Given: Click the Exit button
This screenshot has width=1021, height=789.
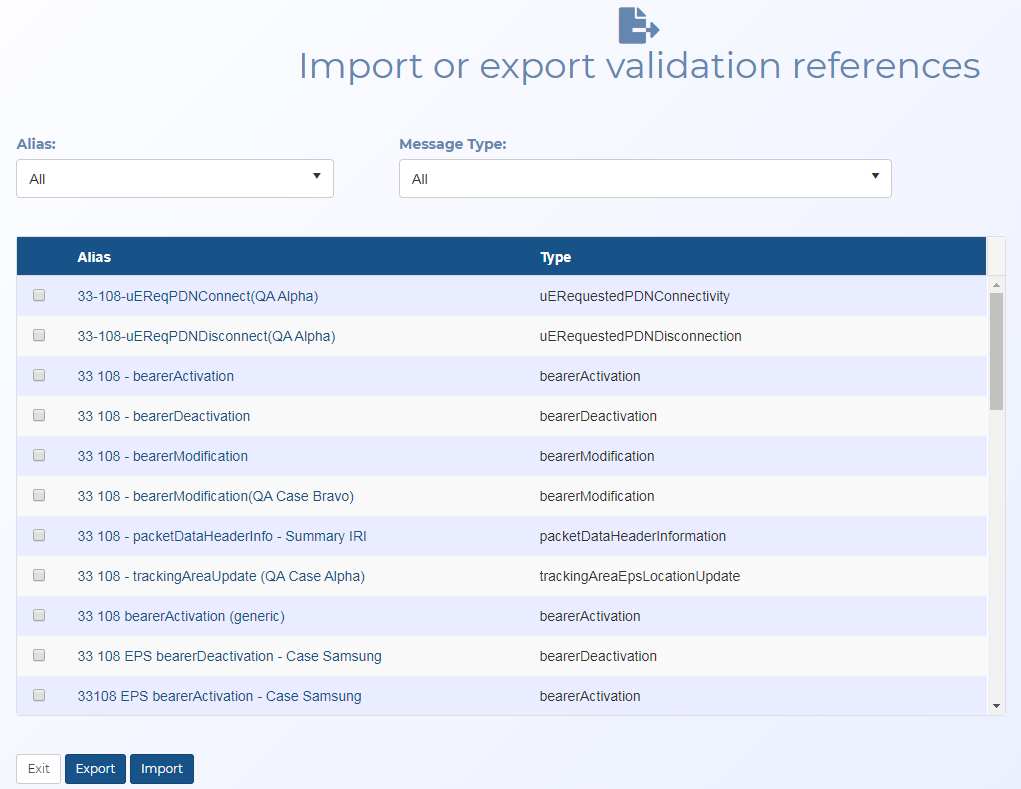Looking at the screenshot, I should [x=38, y=769].
